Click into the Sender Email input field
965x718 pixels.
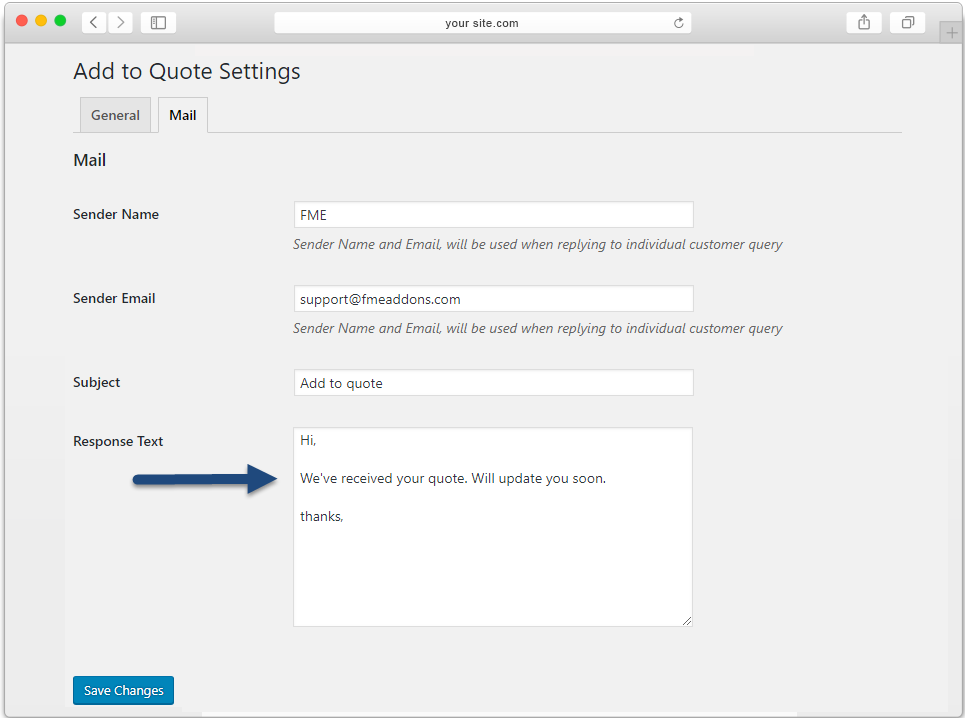pyautogui.click(x=494, y=299)
